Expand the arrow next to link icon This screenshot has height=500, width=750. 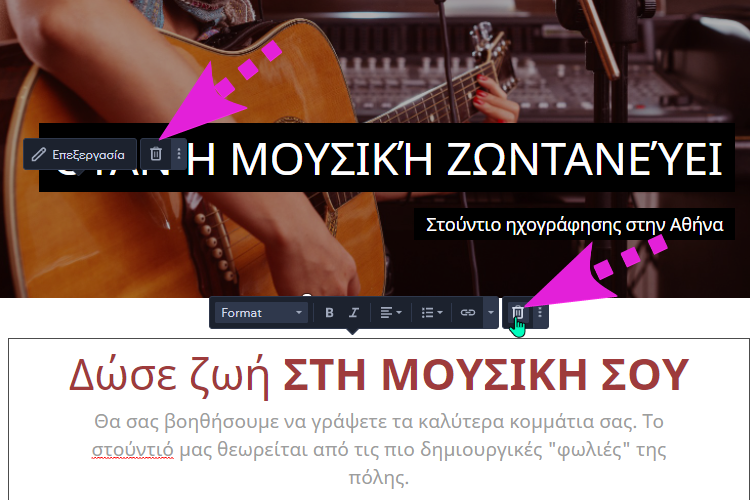(490, 313)
